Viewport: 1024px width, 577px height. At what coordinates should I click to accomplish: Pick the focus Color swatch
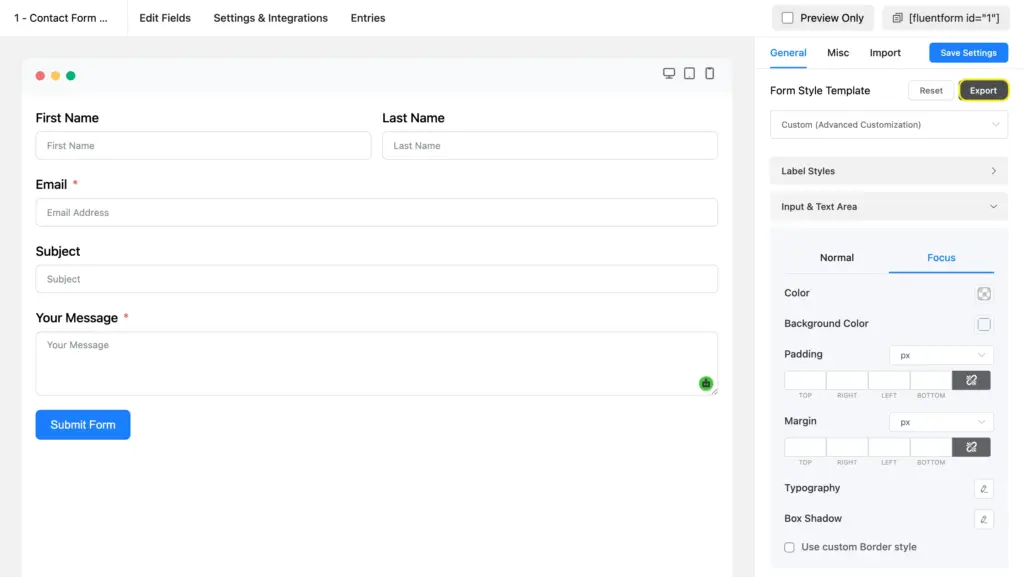point(984,294)
